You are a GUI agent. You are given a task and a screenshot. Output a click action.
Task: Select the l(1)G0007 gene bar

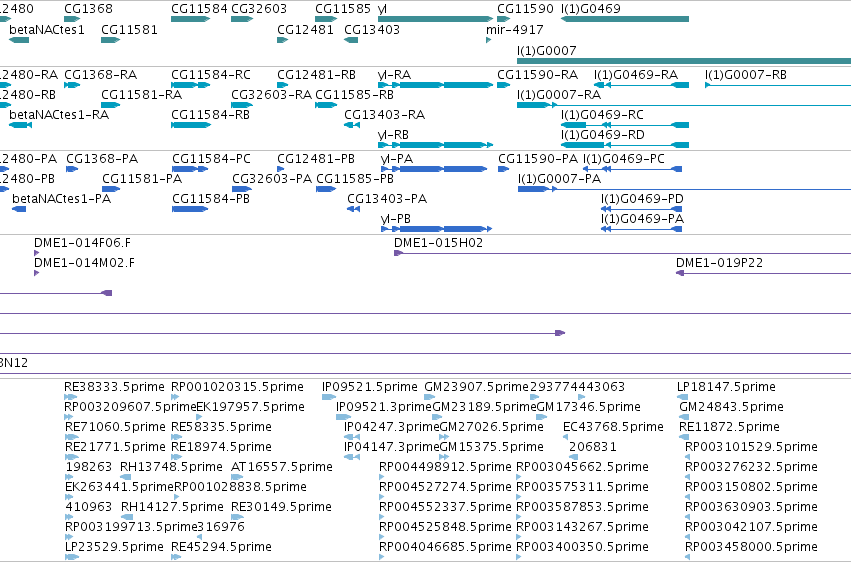(684, 61)
